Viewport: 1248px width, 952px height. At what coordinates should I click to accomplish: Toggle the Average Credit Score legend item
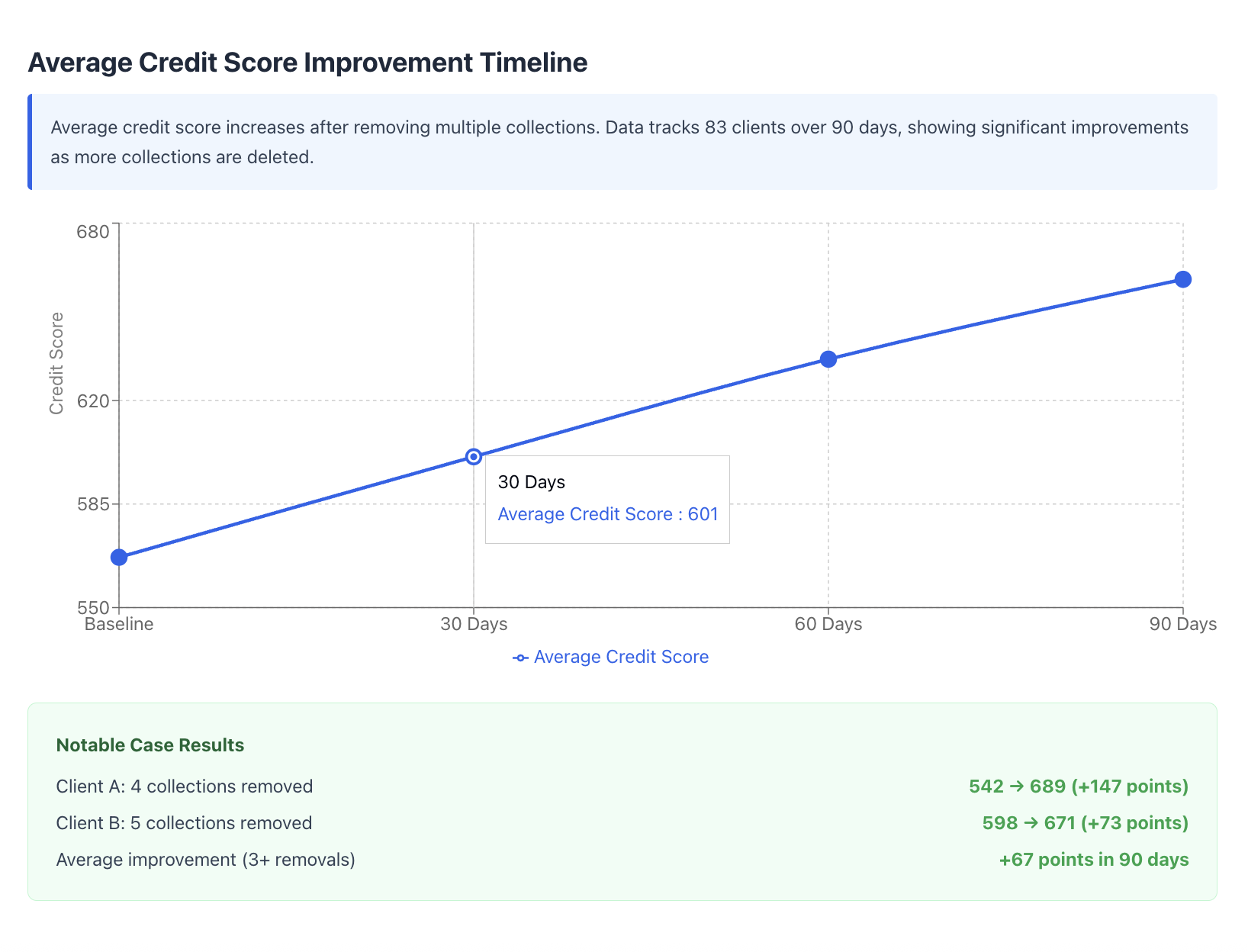611,657
